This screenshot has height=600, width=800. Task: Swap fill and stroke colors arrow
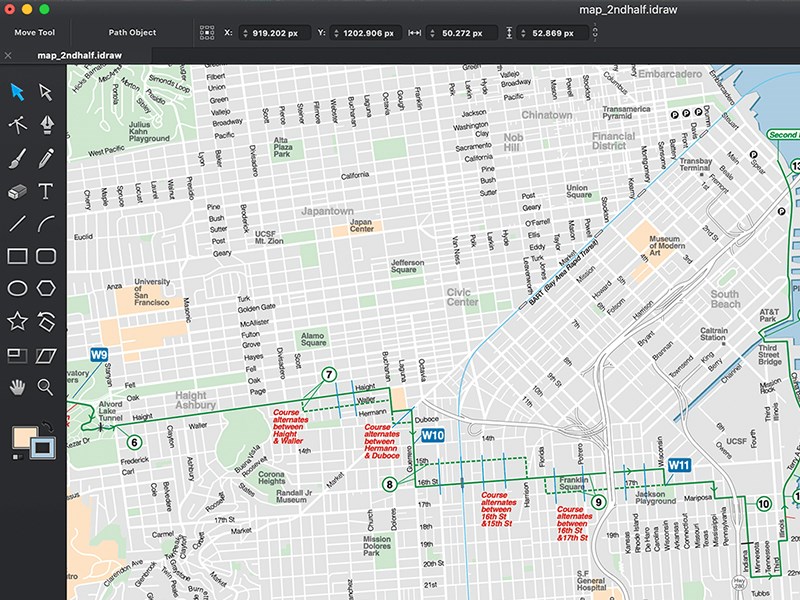tap(47, 426)
